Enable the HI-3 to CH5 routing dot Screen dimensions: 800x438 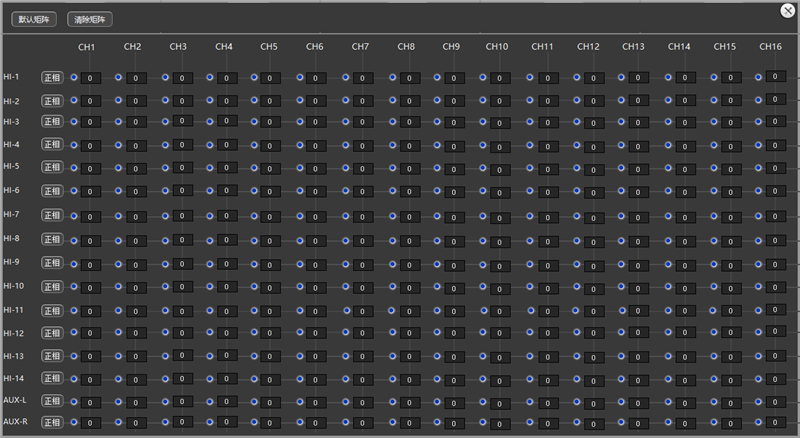[254, 122]
